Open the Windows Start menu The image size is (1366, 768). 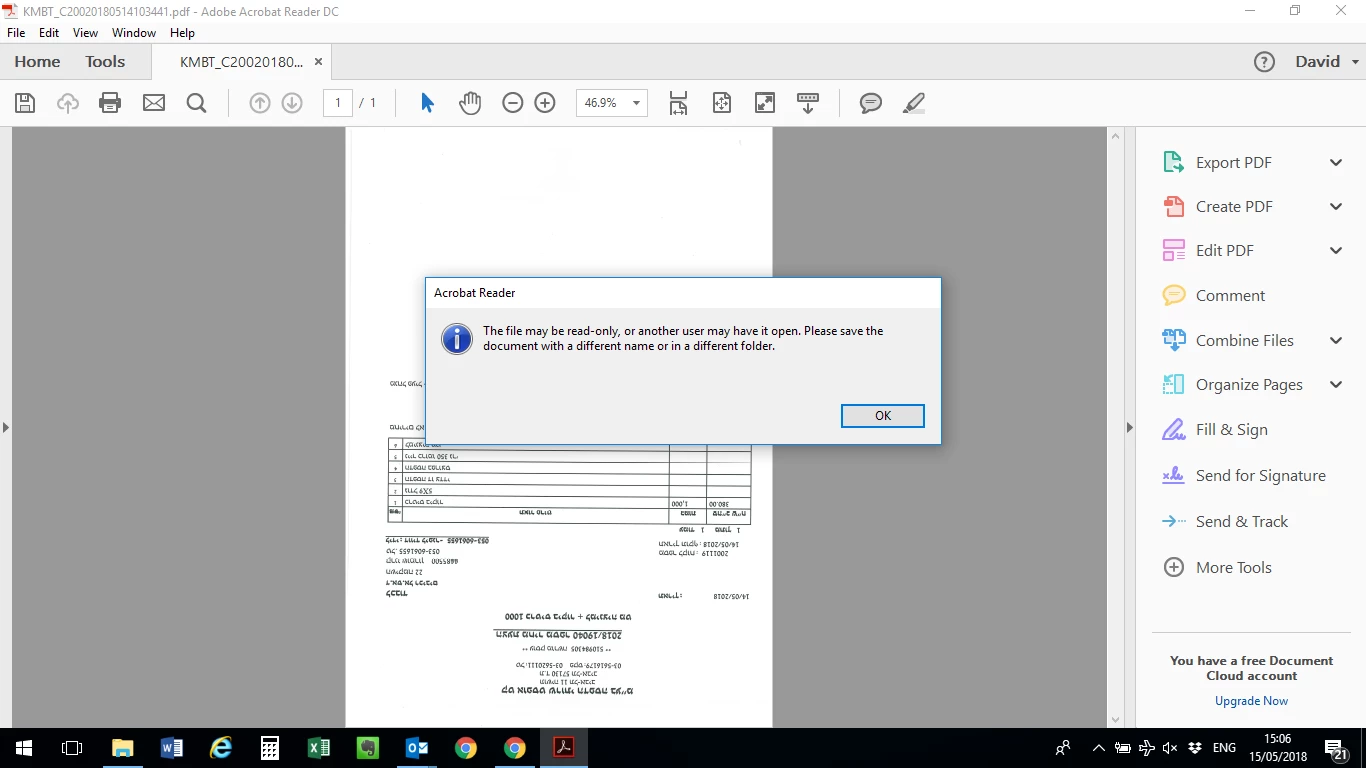[x=24, y=748]
